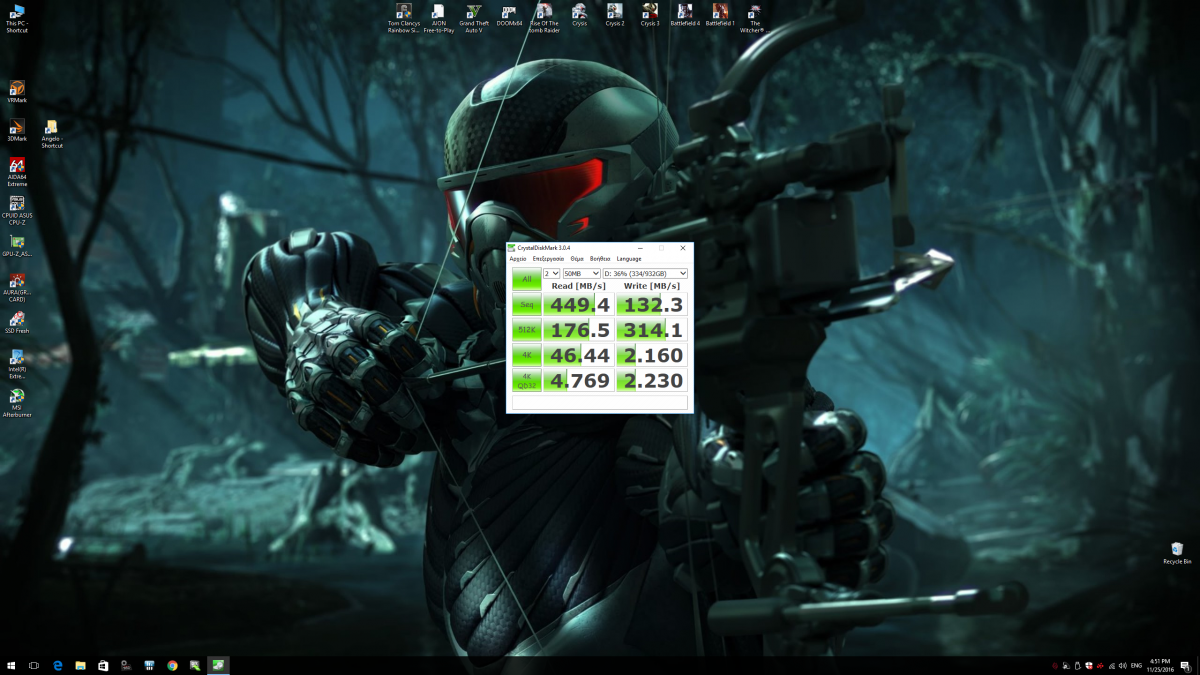The width and height of the screenshot is (1200, 675).
Task: Select the AURA graphics card icon
Action: (x=17, y=288)
